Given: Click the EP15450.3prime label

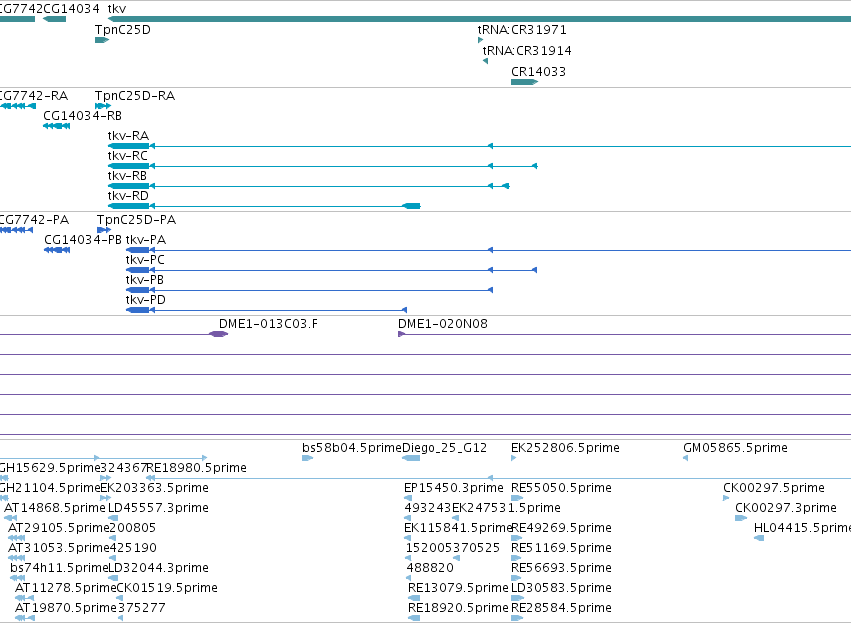Looking at the screenshot, I should pos(454,488).
